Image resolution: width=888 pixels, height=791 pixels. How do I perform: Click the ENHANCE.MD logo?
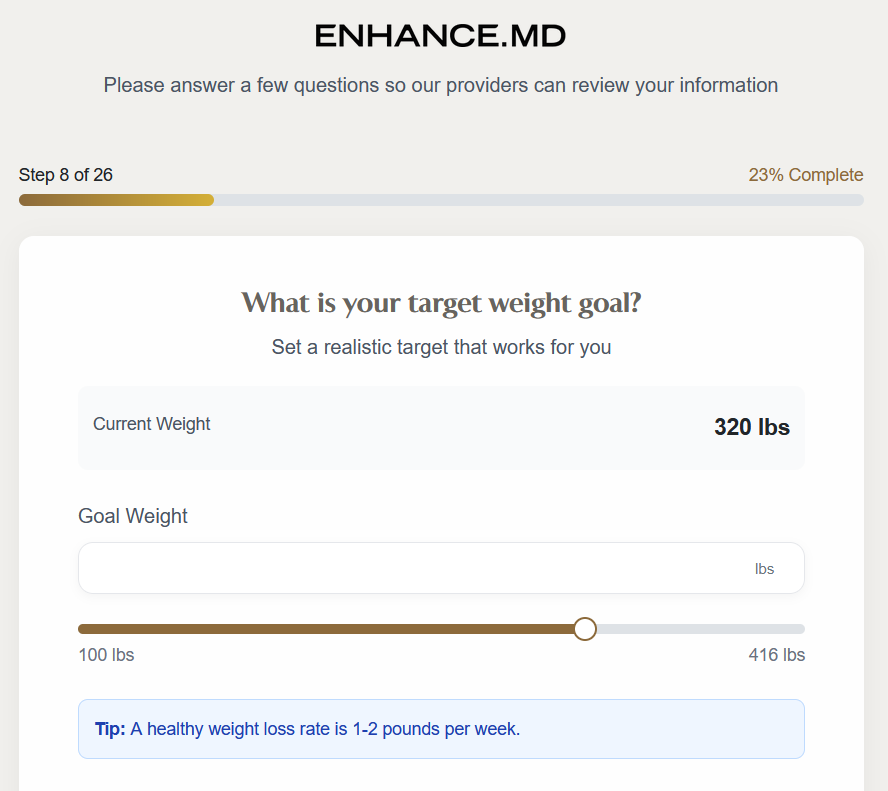click(440, 37)
